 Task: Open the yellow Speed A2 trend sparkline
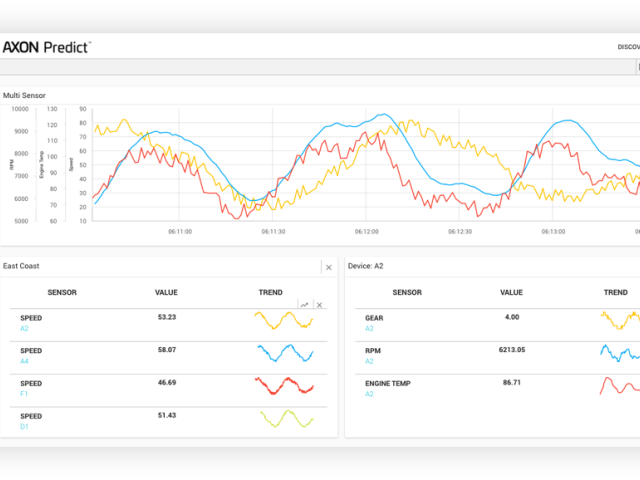pyautogui.click(x=283, y=321)
